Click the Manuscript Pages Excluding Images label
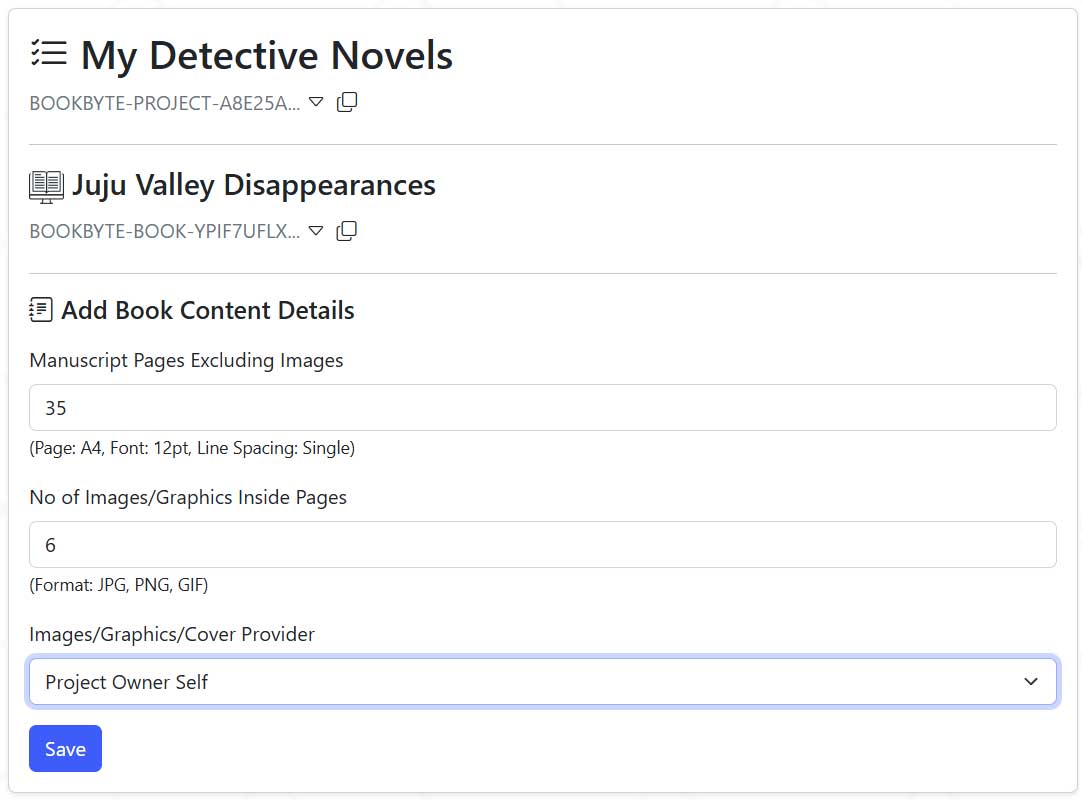The image size is (1082, 800). click(x=187, y=360)
